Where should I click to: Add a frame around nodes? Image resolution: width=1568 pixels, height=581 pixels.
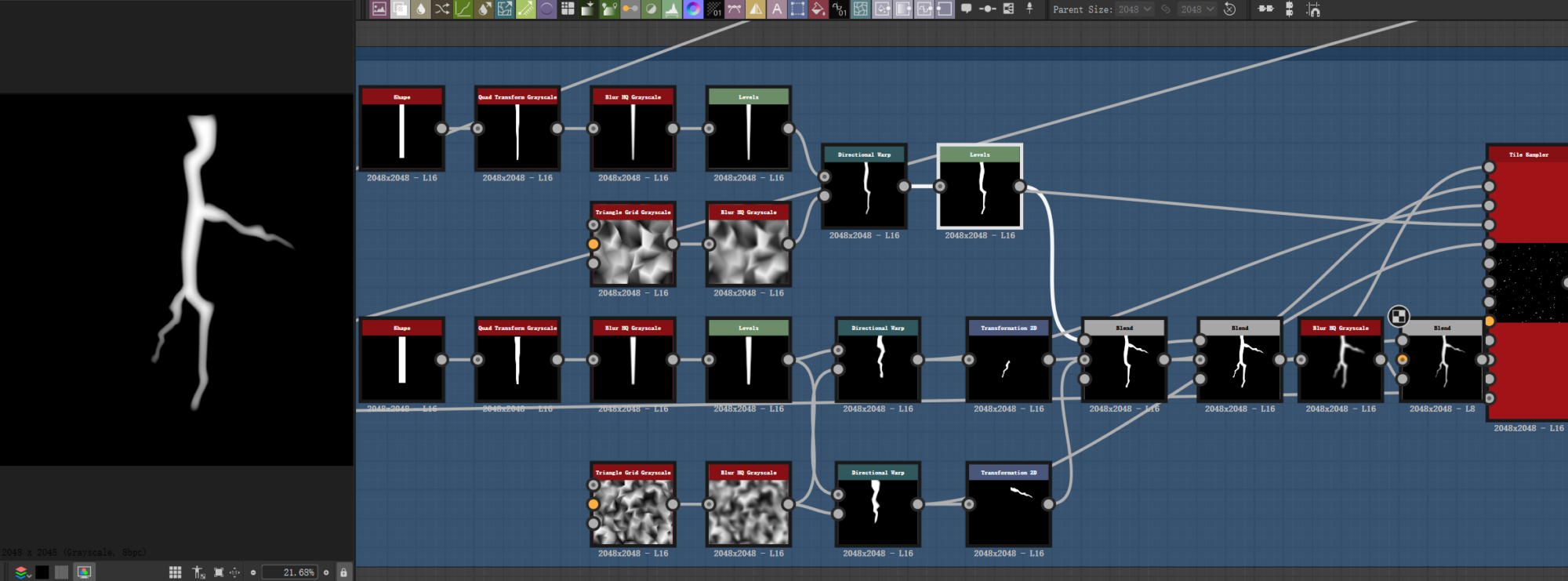[x=1009, y=9]
